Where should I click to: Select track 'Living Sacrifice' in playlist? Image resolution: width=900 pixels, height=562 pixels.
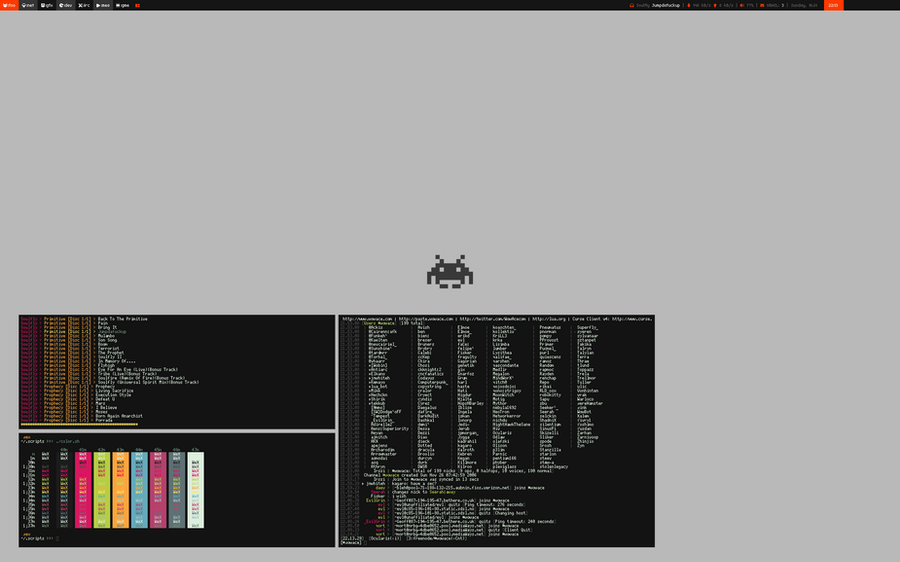point(114,391)
